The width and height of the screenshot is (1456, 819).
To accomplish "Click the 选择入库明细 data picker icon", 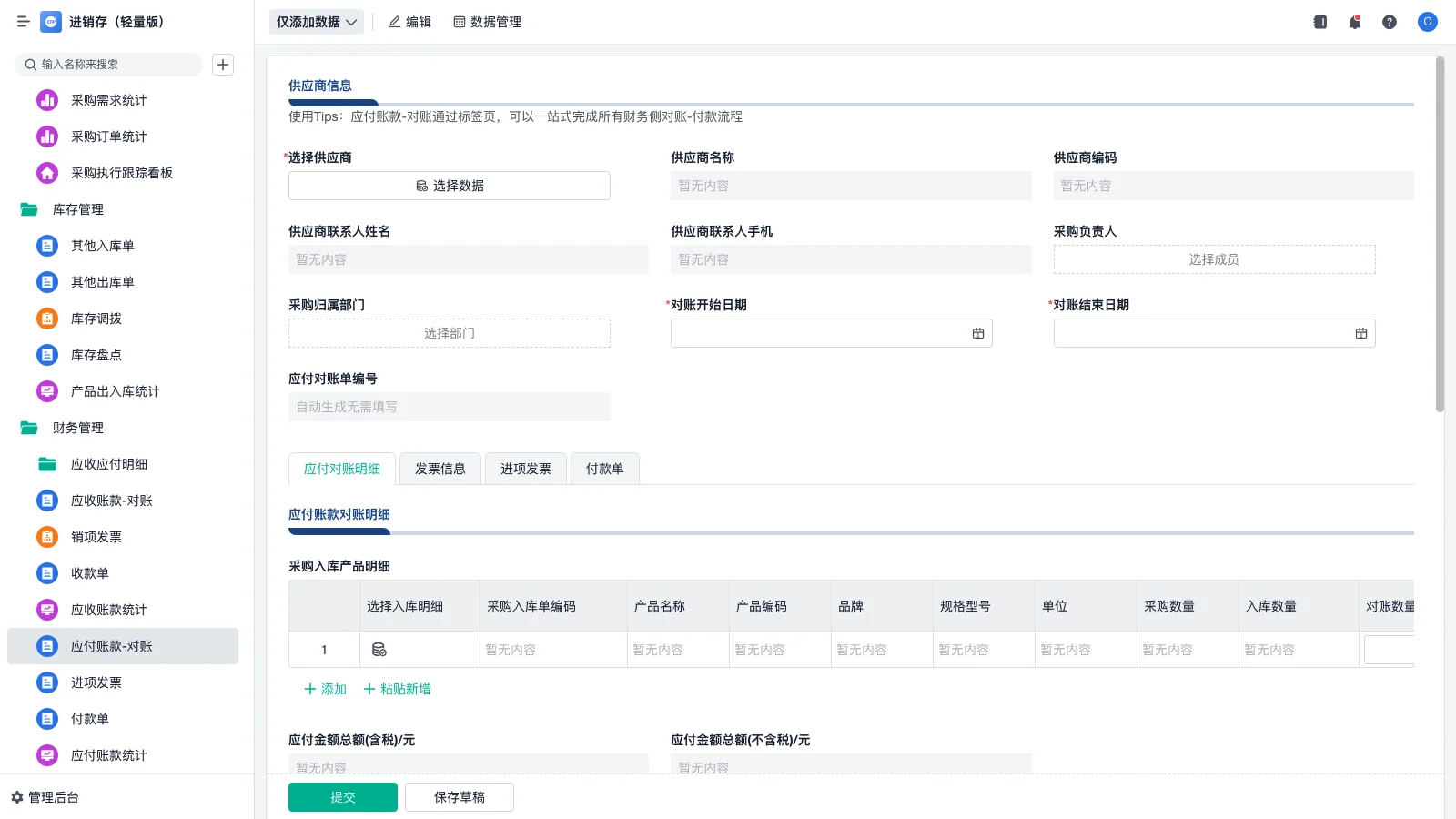I will tap(380, 650).
